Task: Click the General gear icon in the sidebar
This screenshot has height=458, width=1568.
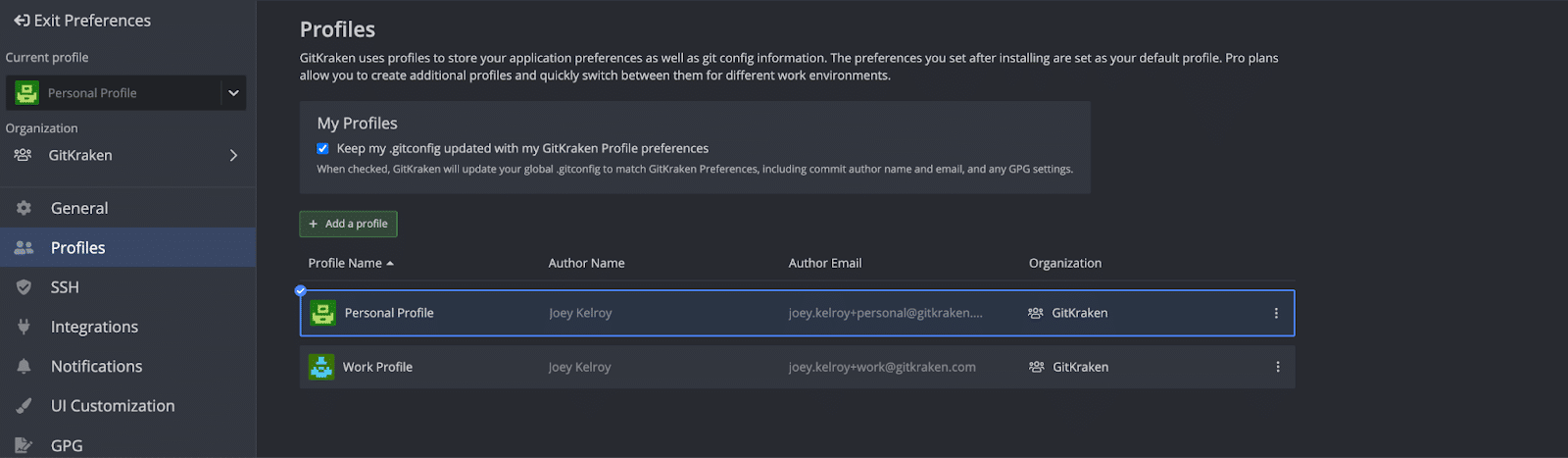Action: tap(24, 208)
